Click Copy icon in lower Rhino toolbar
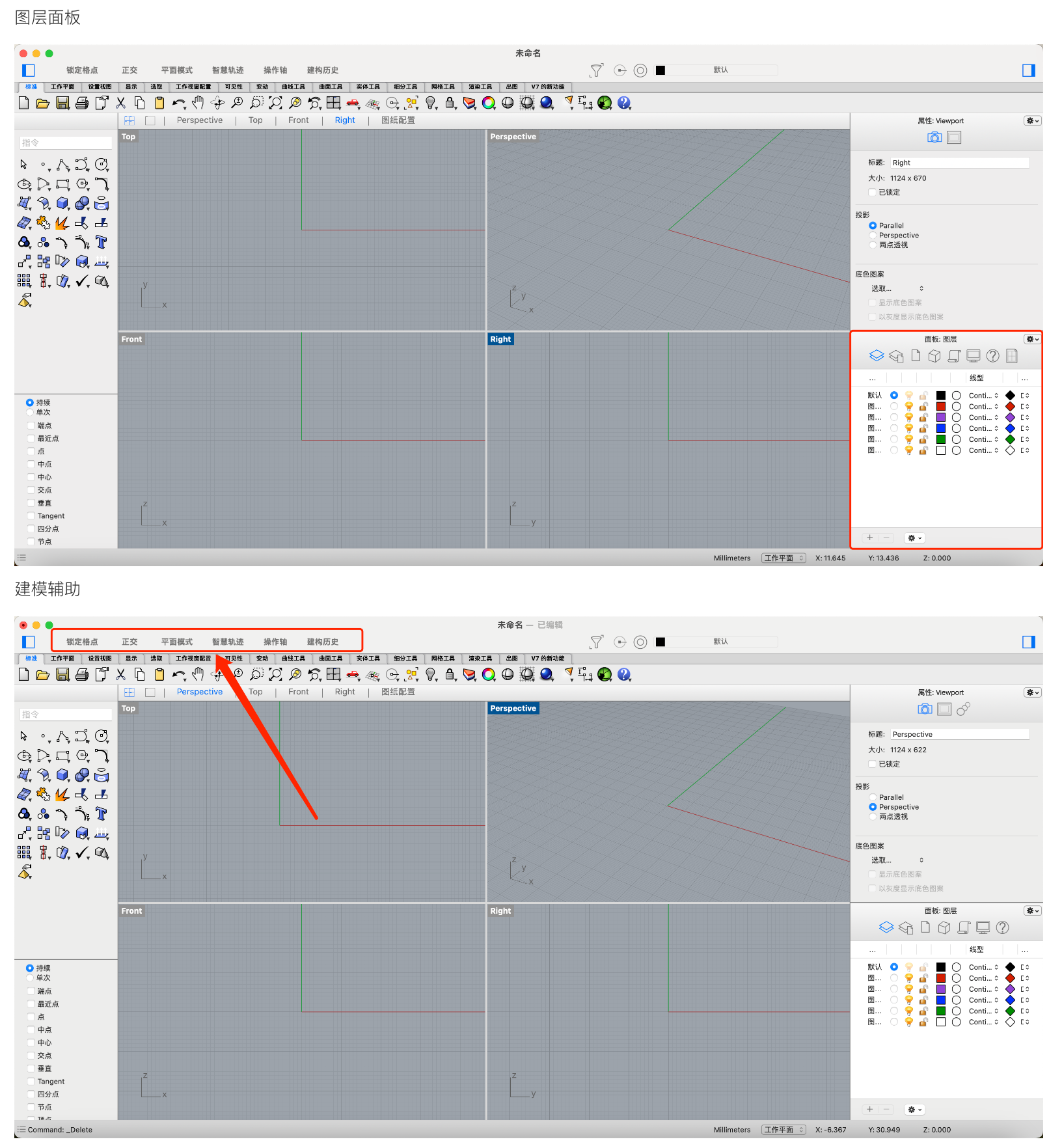Viewport: 1049px width, 1148px height. tap(140, 674)
